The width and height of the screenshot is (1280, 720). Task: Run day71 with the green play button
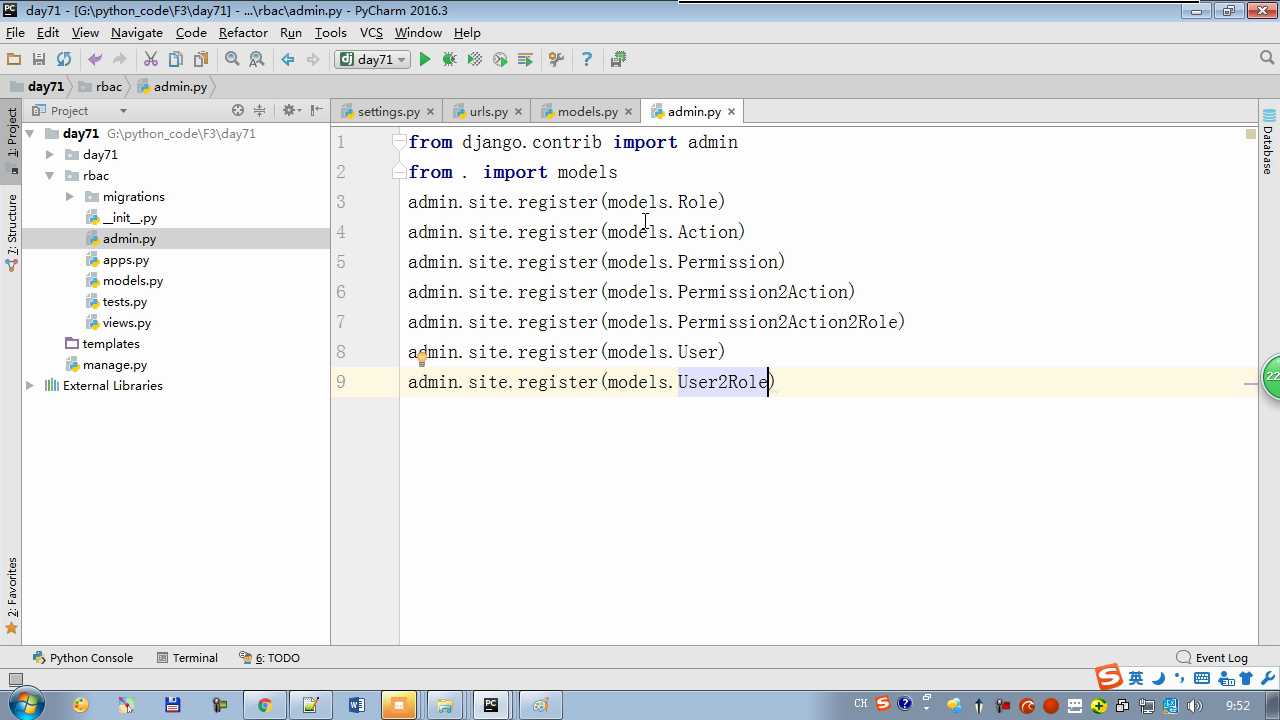[425, 60]
